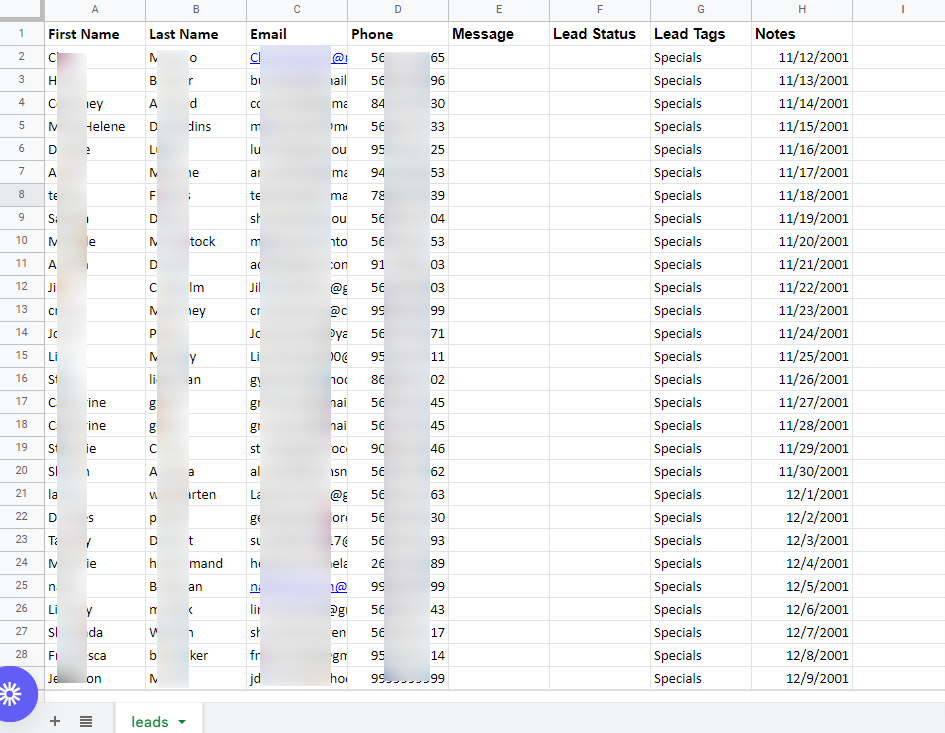Select column E header
The height and width of the screenshot is (733, 945).
pos(499,9)
